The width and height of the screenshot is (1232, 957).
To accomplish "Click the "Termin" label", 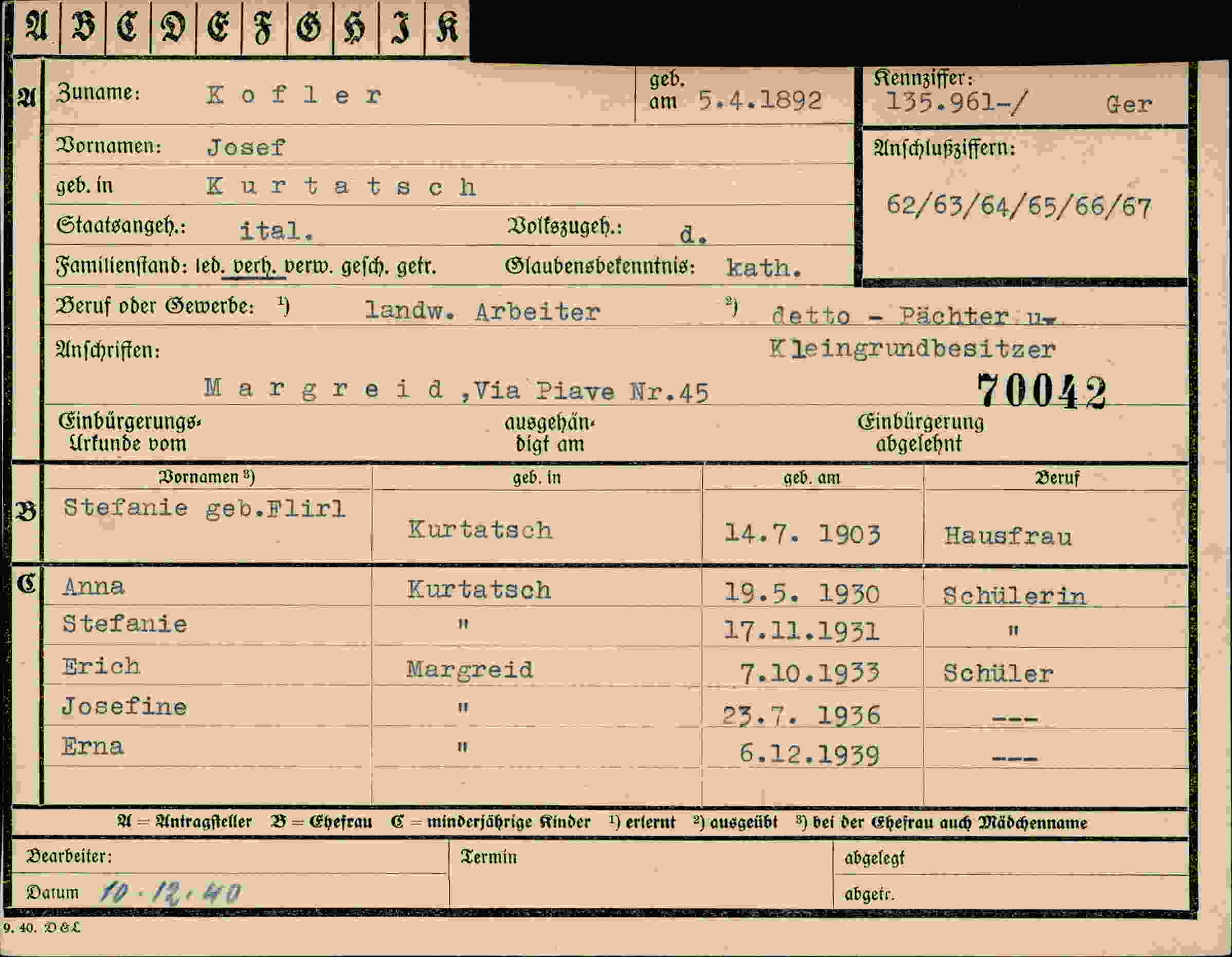I will click(488, 857).
